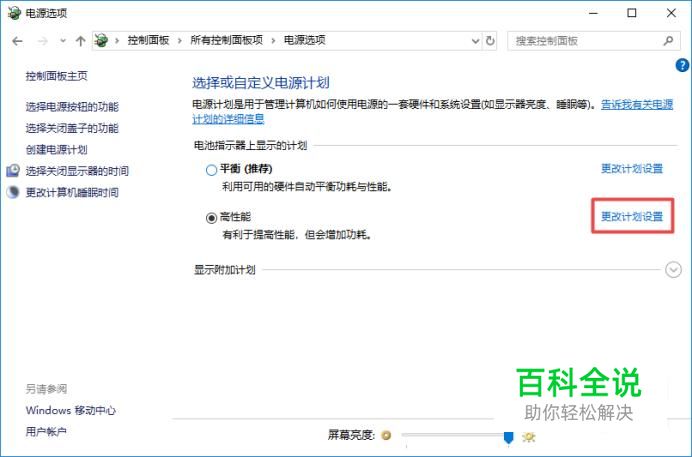Open the blue Help question mark
692x457 pixels.
(682, 66)
